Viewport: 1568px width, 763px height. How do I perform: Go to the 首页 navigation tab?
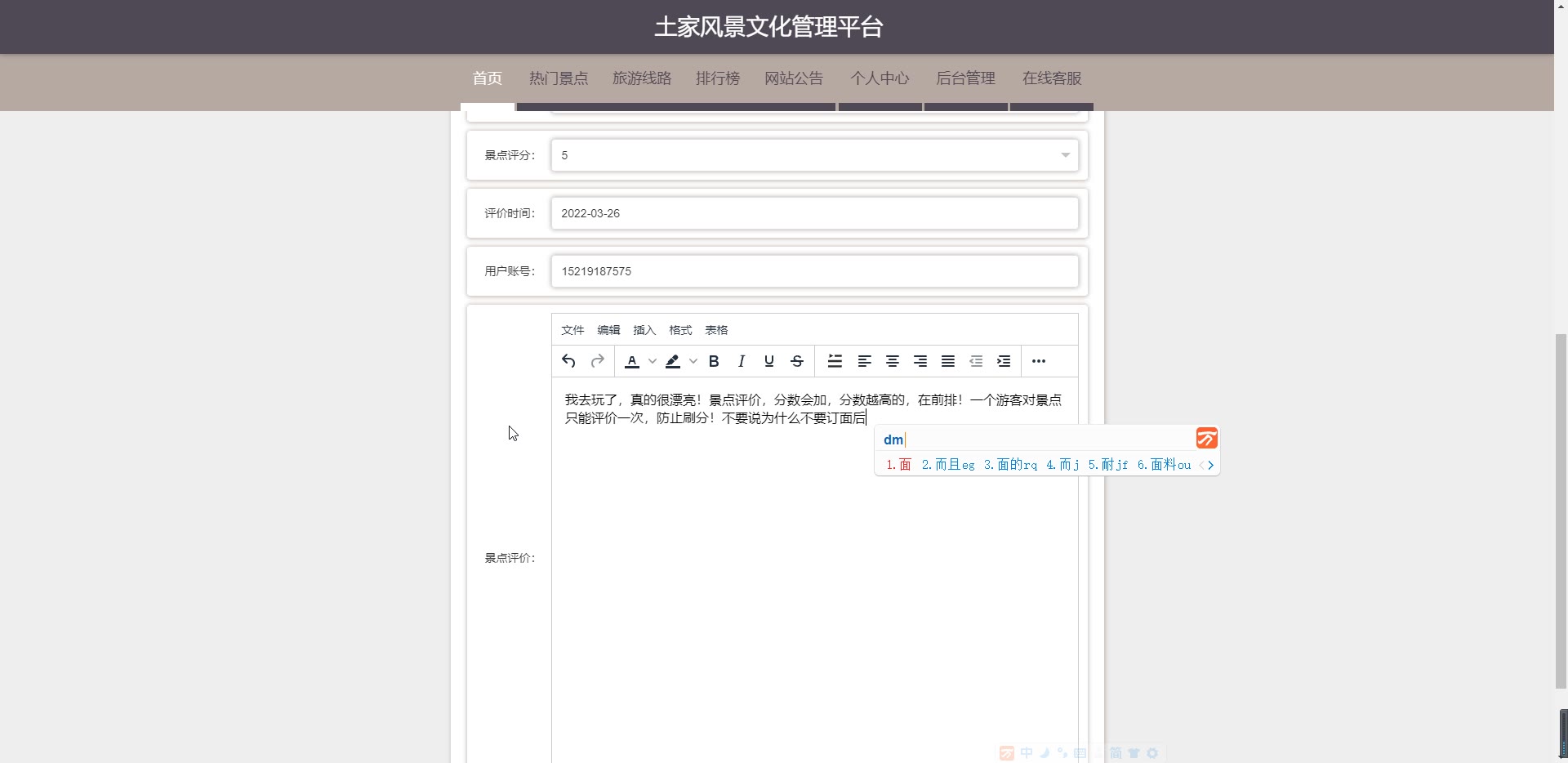(x=488, y=78)
